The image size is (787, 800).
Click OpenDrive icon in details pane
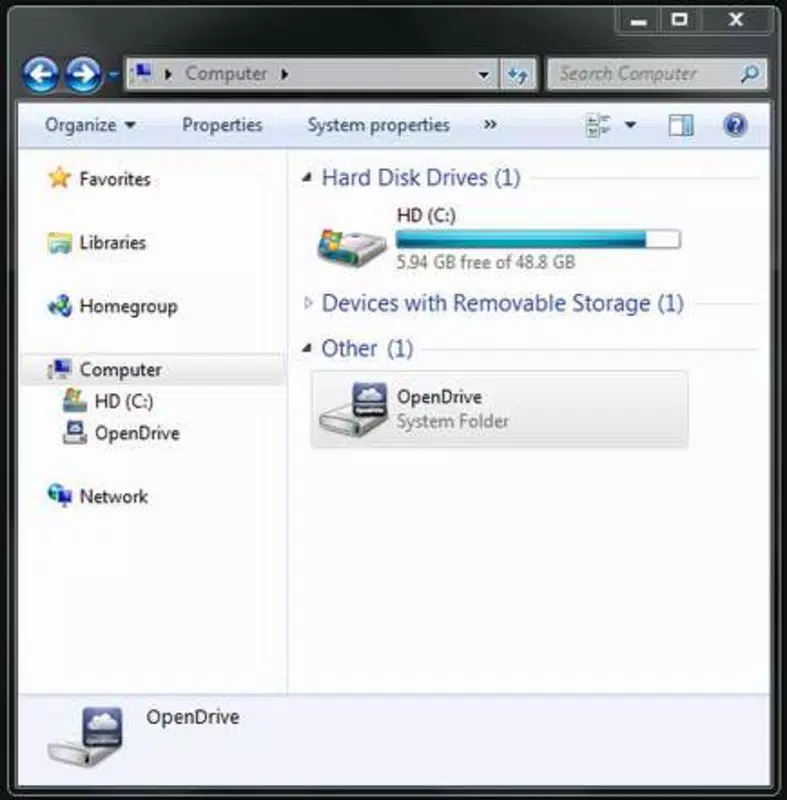pos(85,737)
